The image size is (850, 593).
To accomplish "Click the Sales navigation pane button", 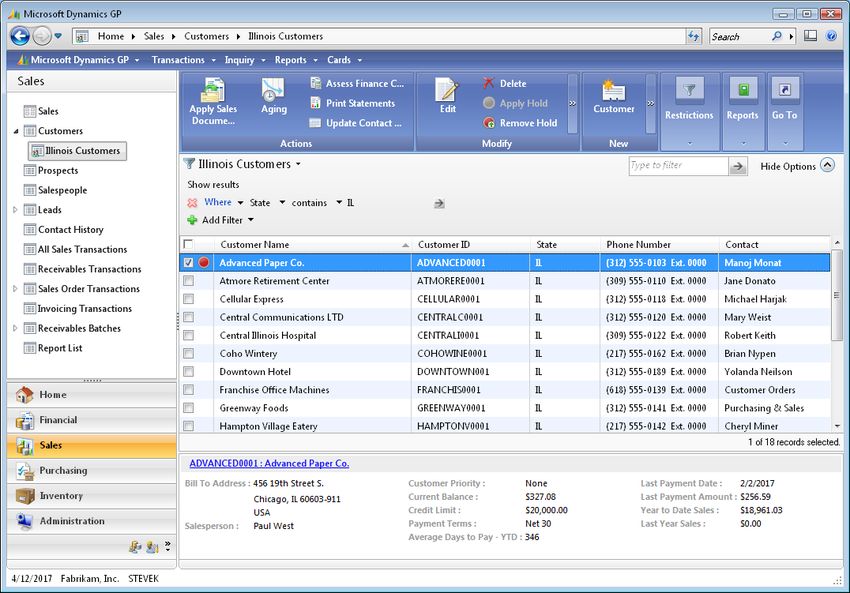I will tap(92, 445).
